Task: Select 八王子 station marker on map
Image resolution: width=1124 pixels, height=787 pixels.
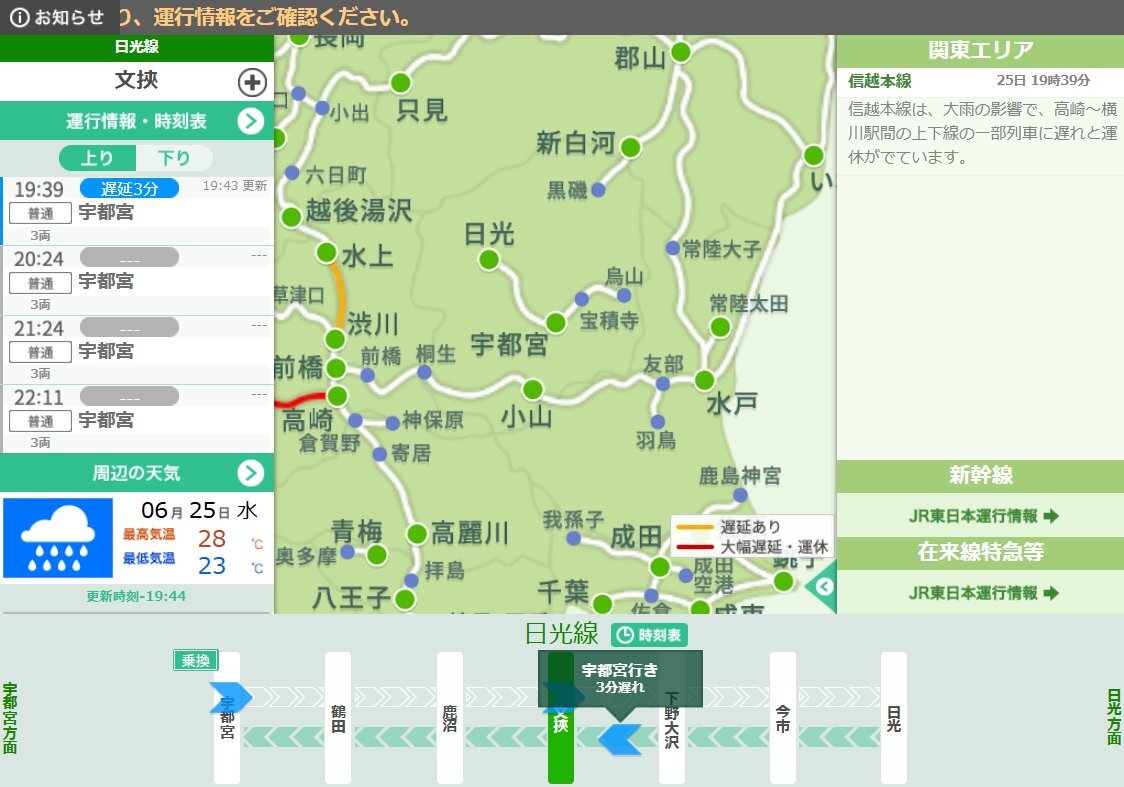Action: 405,599
